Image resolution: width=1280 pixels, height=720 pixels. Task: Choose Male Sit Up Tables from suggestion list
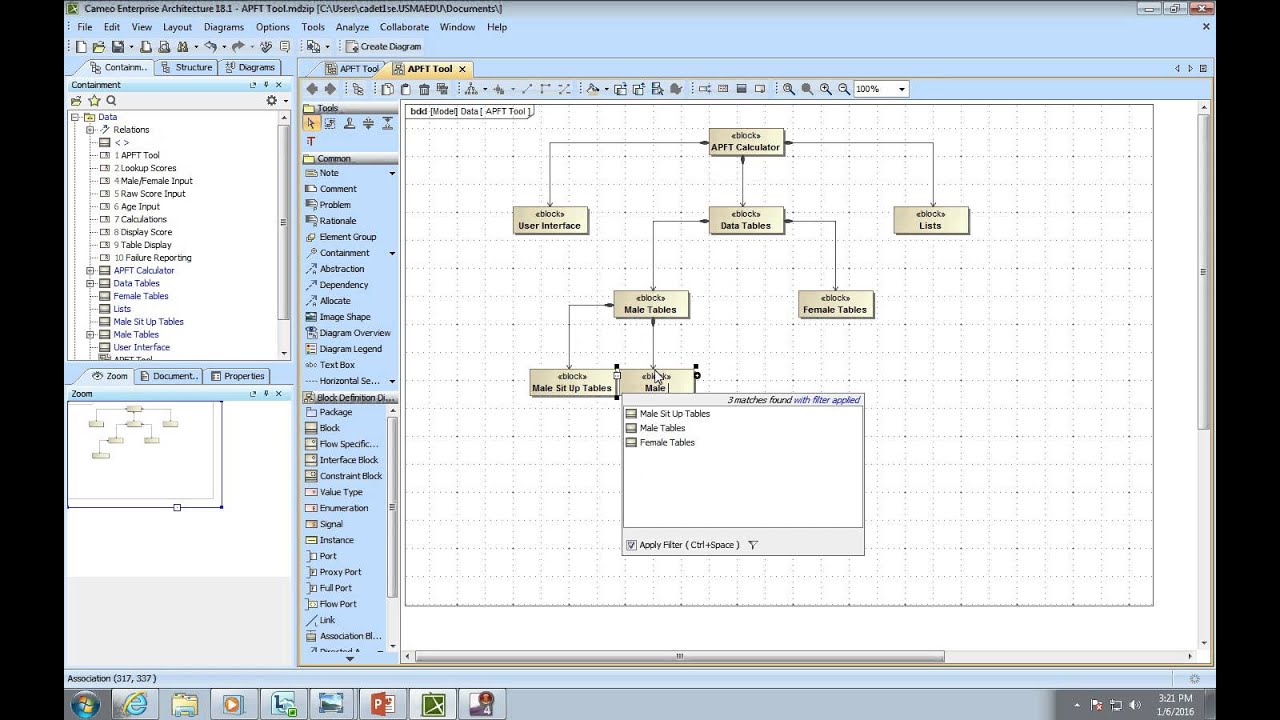point(674,414)
